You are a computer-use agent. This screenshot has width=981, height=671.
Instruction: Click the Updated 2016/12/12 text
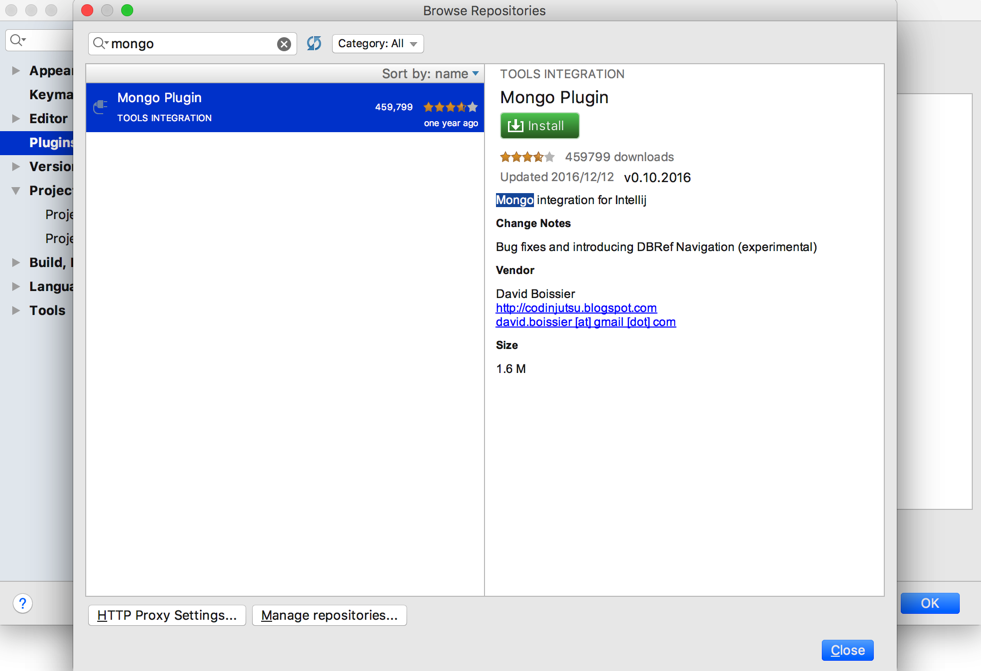[x=557, y=177]
